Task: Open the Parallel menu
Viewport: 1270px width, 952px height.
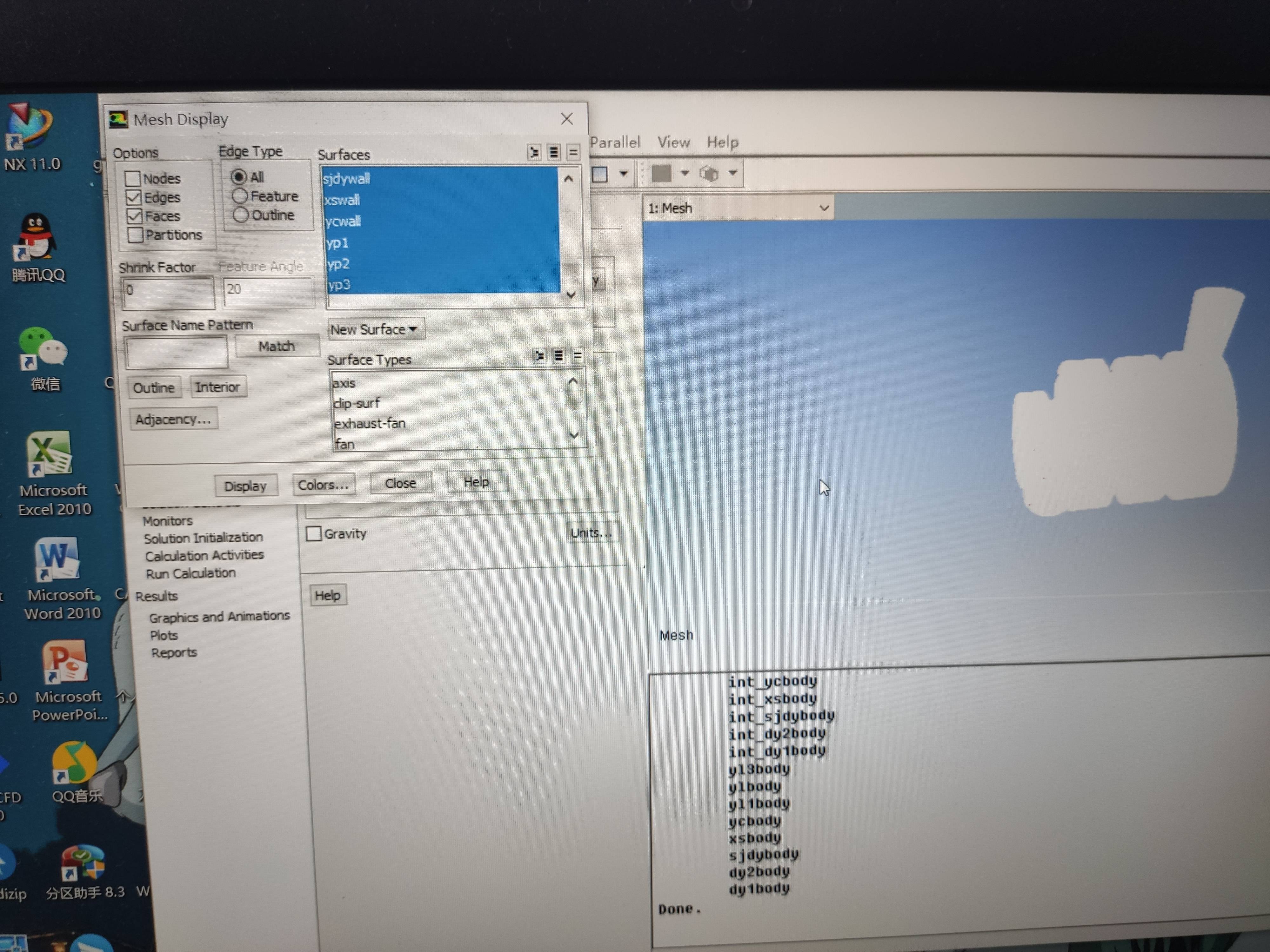Action: (x=615, y=142)
